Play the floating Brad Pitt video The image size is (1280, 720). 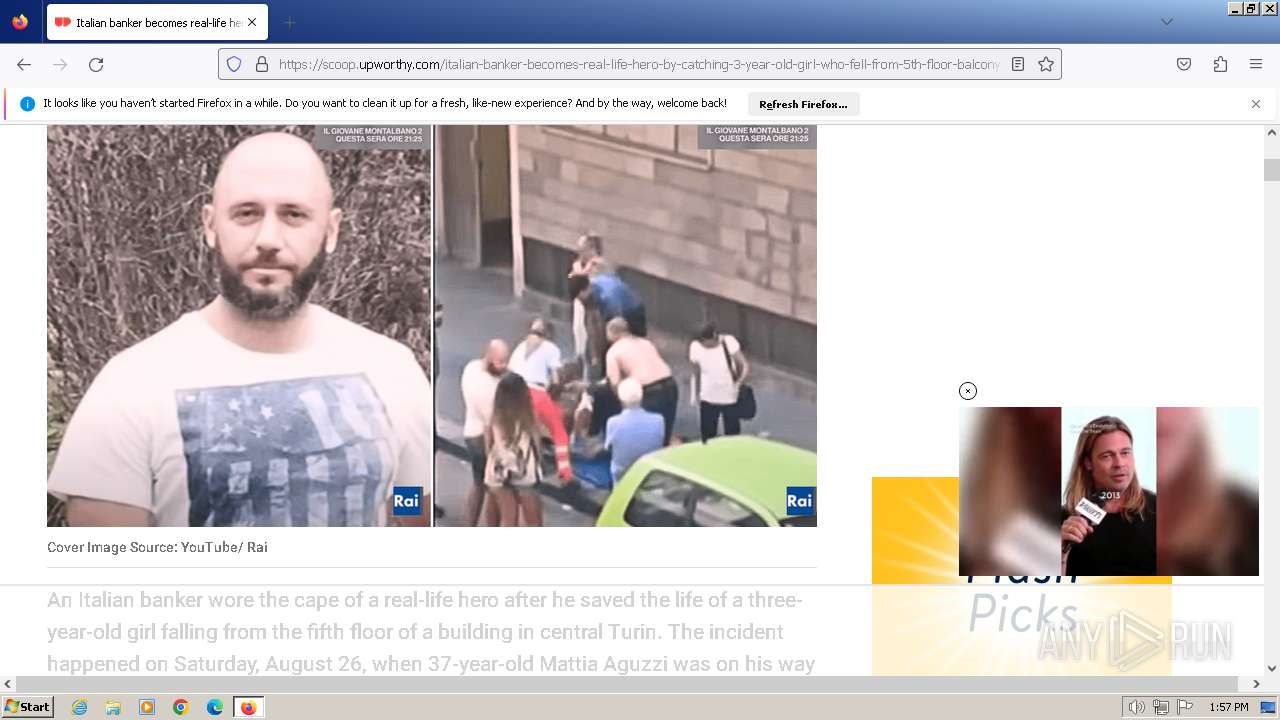[1109, 491]
